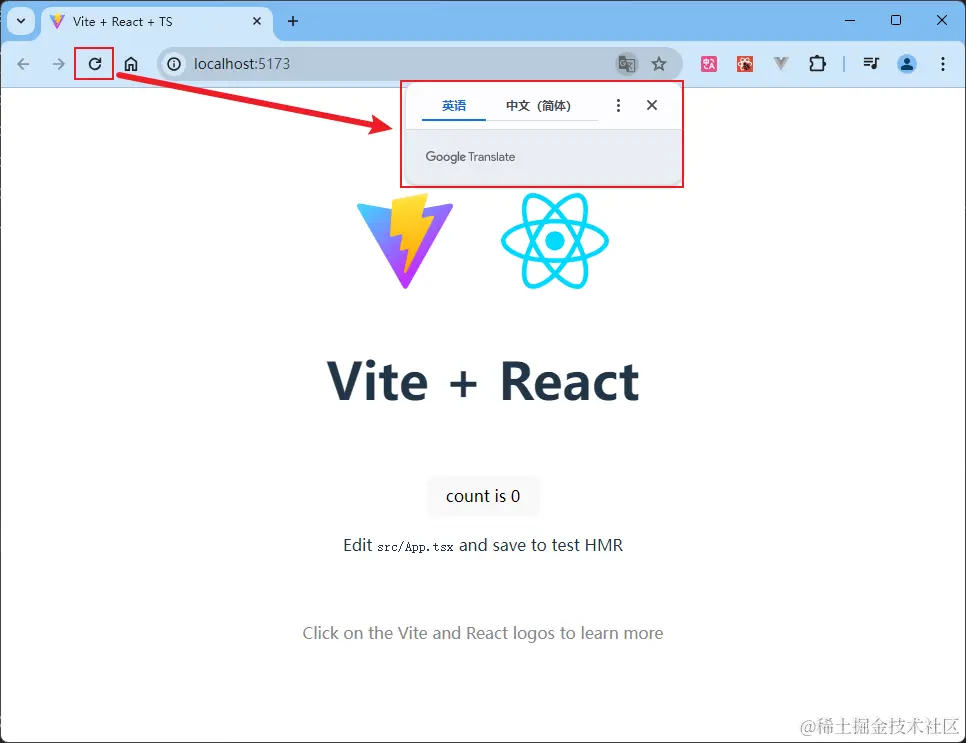Open the red paw extension icon
Image resolution: width=966 pixels, height=743 pixels.
coord(745,63)
